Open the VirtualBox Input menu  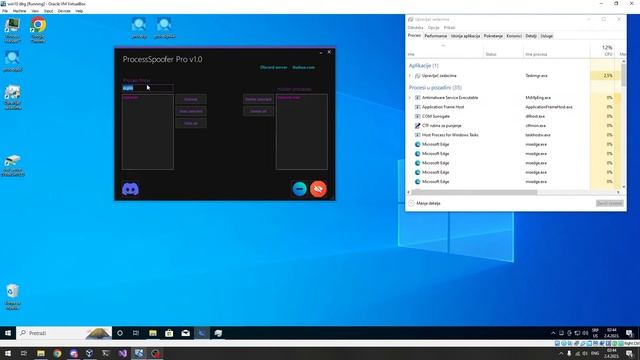click(49, 11)
